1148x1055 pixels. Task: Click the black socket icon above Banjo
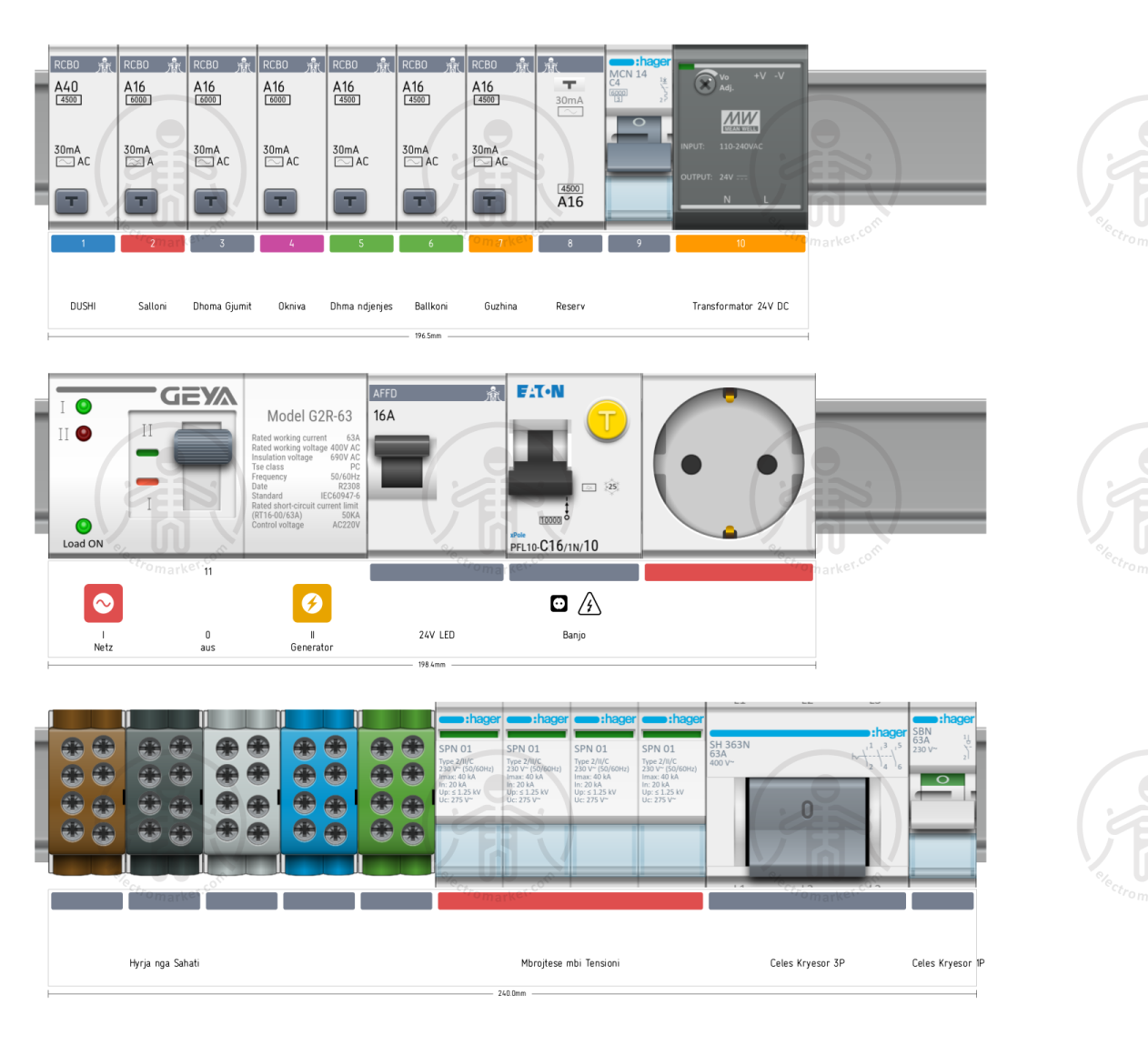[x=559, y=604]
